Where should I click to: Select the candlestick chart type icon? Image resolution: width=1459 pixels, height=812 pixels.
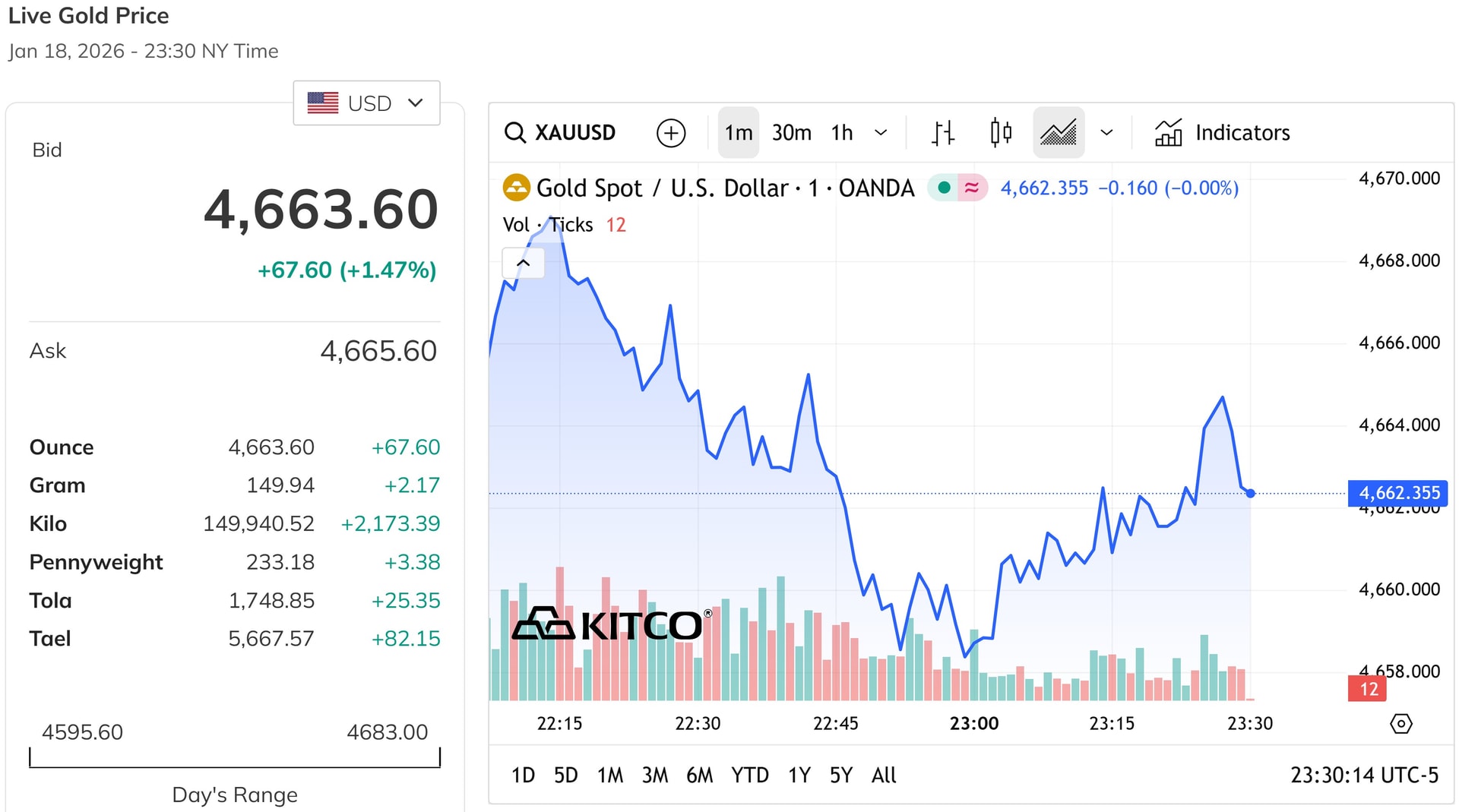click(x=1001, y=132)
